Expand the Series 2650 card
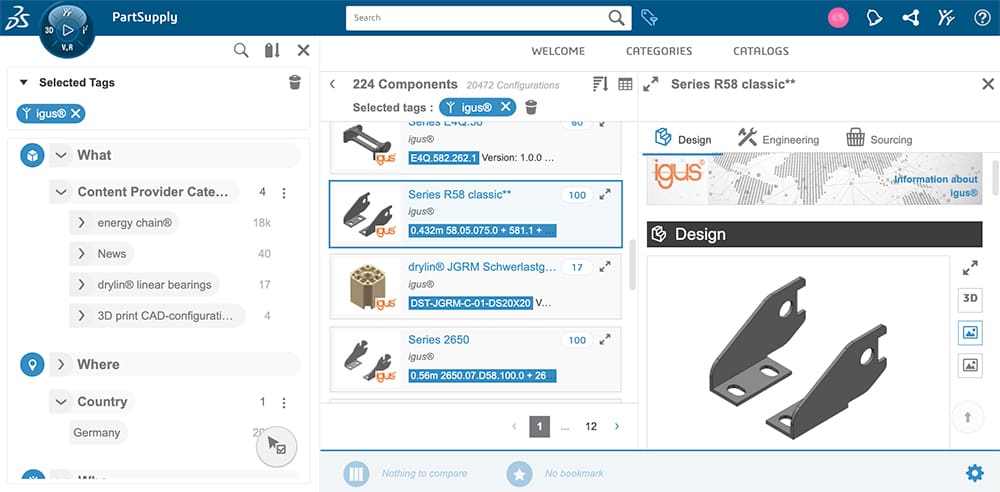Screen dimensions: 1000x492 point(605,339)
